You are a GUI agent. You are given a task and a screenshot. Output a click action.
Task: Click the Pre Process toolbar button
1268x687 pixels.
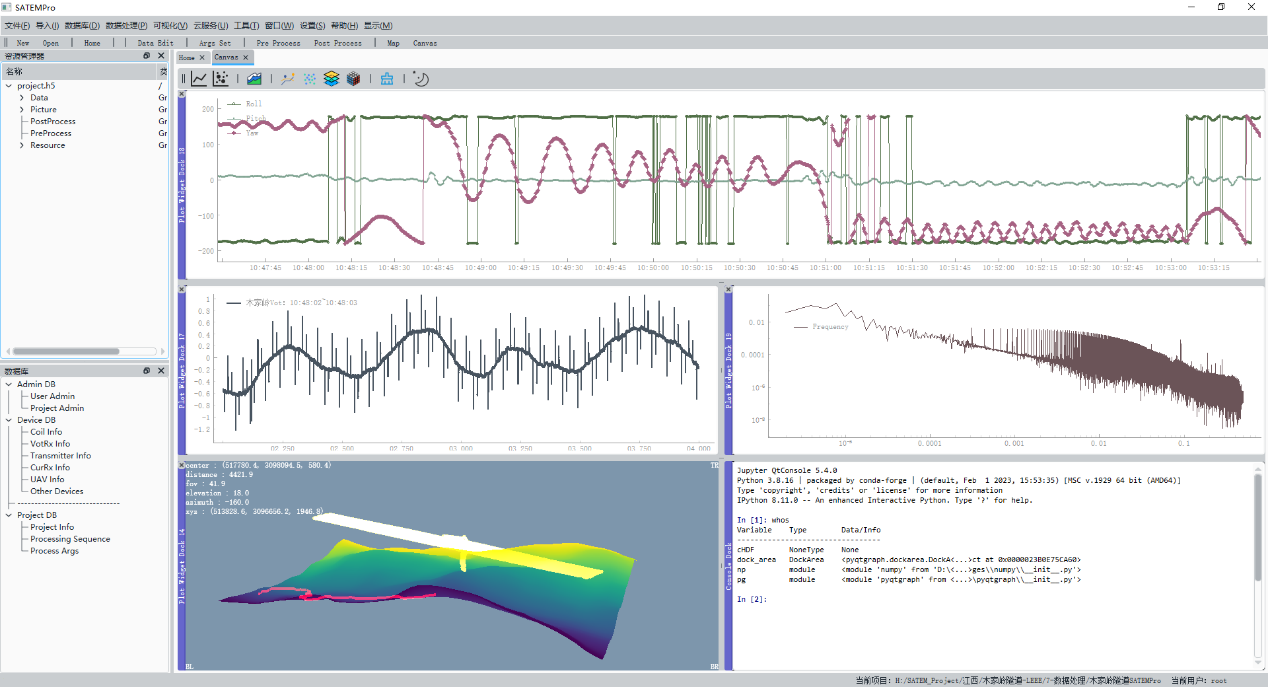click(x=278, y=43)
